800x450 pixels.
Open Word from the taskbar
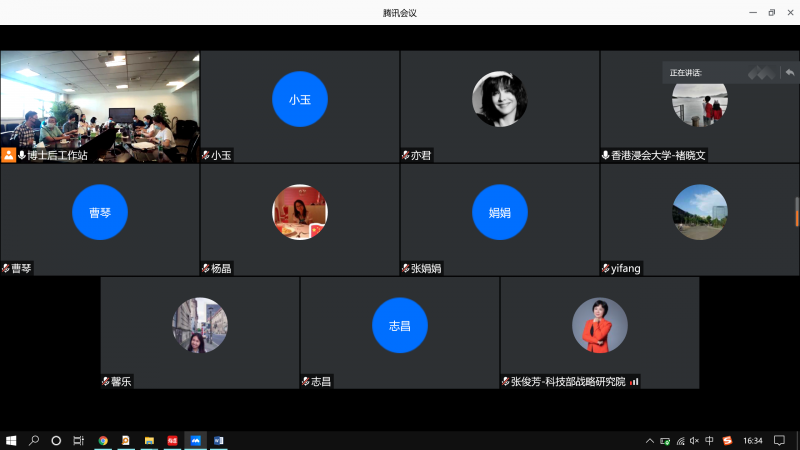[x=218, y=440]
